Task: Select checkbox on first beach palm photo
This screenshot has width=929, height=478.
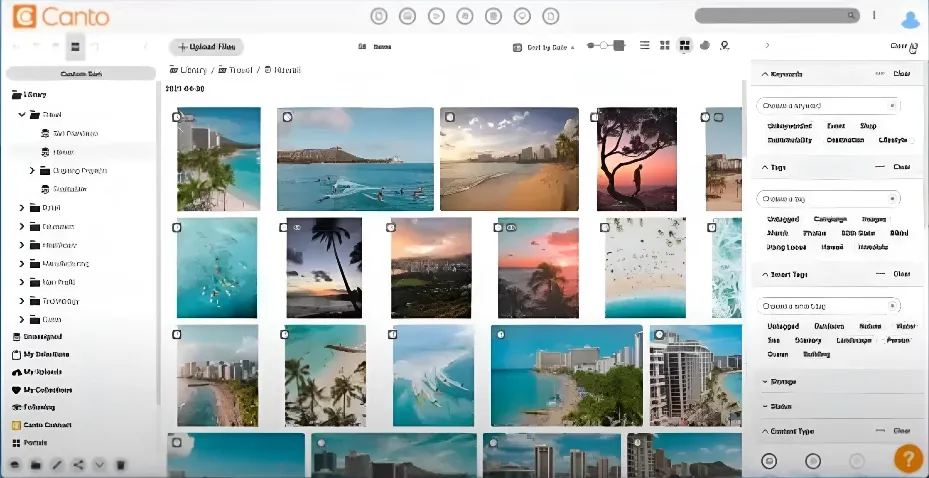Action: (x=177, y=117)
